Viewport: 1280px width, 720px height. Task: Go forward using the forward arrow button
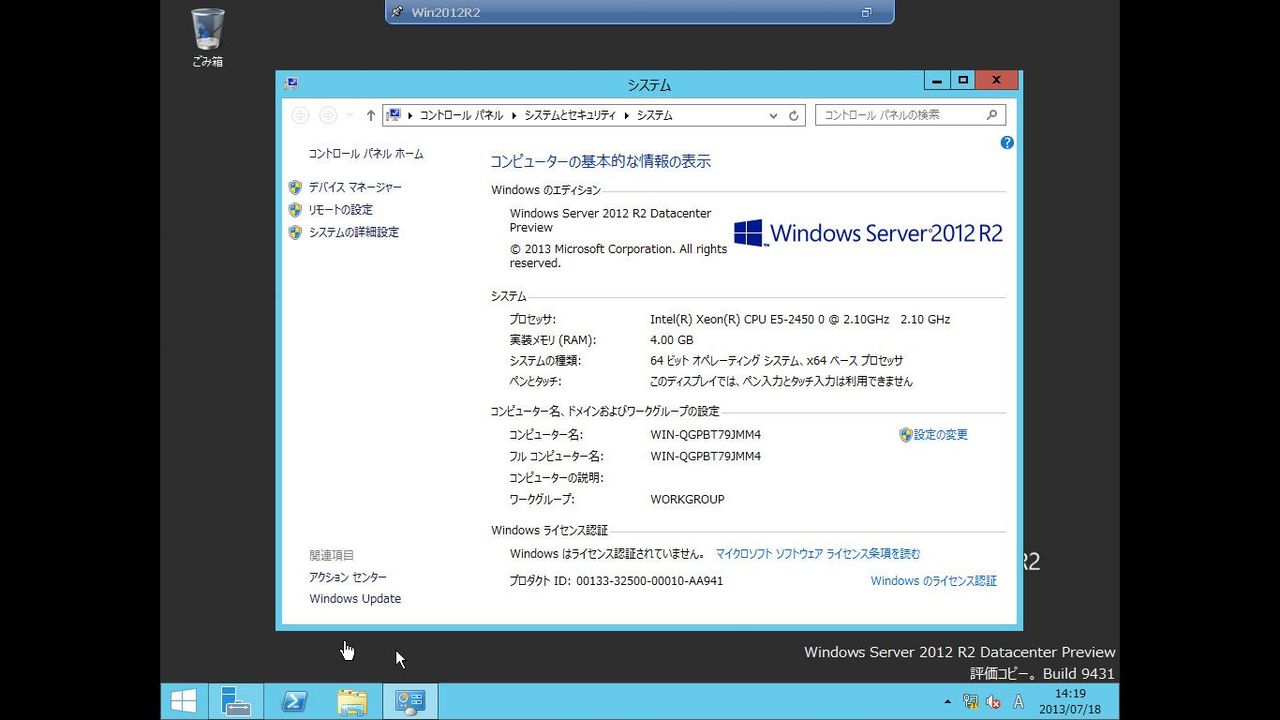click(x=328, y=116)
